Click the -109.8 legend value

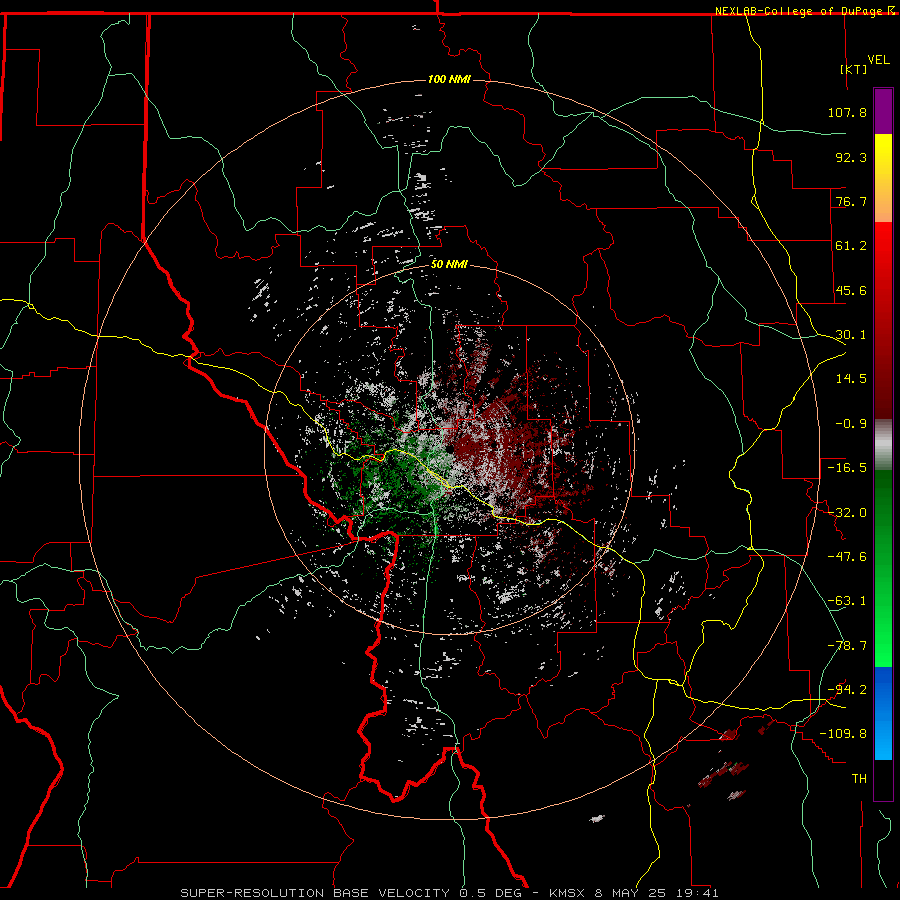[x=843, y=734]
